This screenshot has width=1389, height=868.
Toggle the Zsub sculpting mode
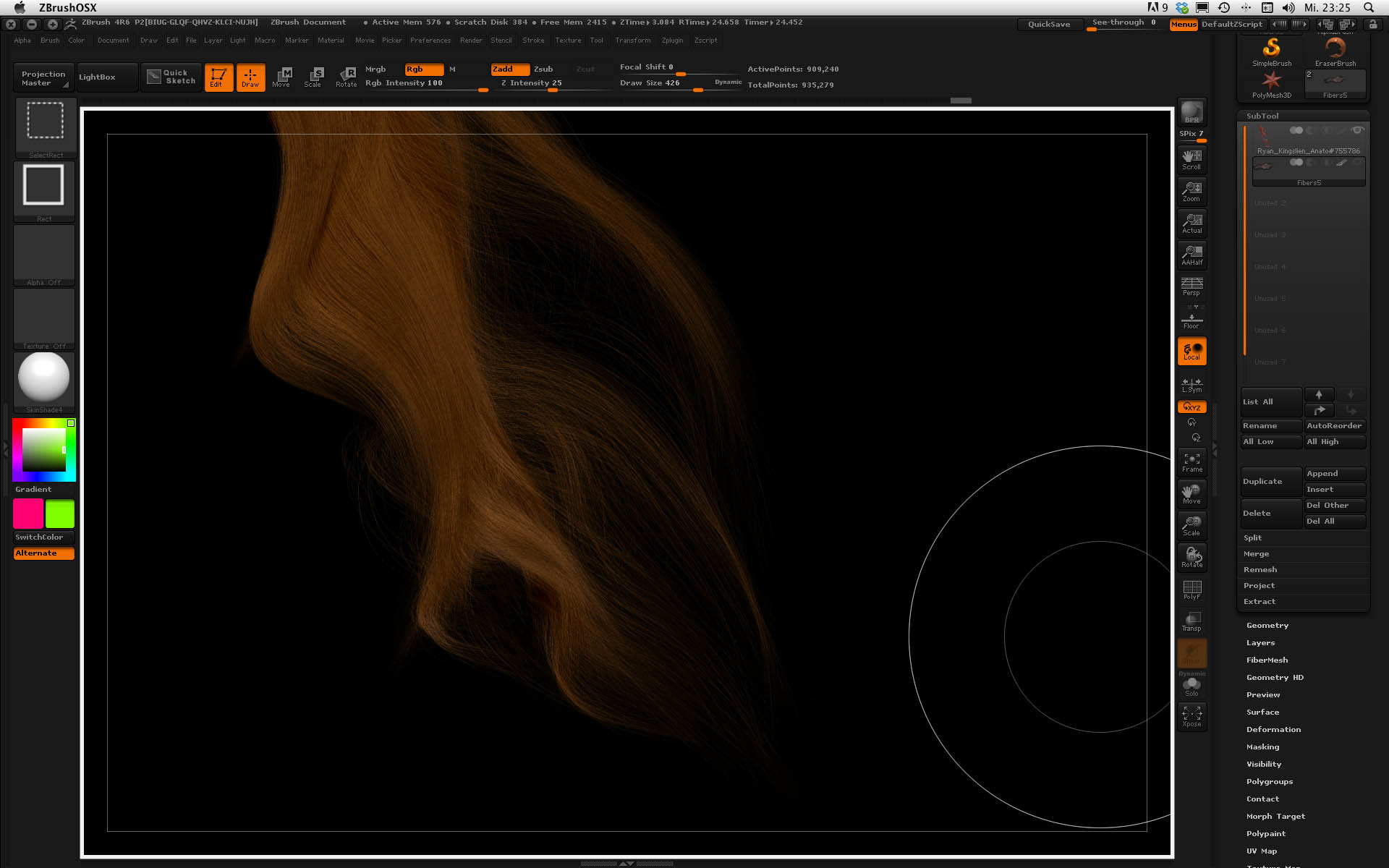point(543,69)
